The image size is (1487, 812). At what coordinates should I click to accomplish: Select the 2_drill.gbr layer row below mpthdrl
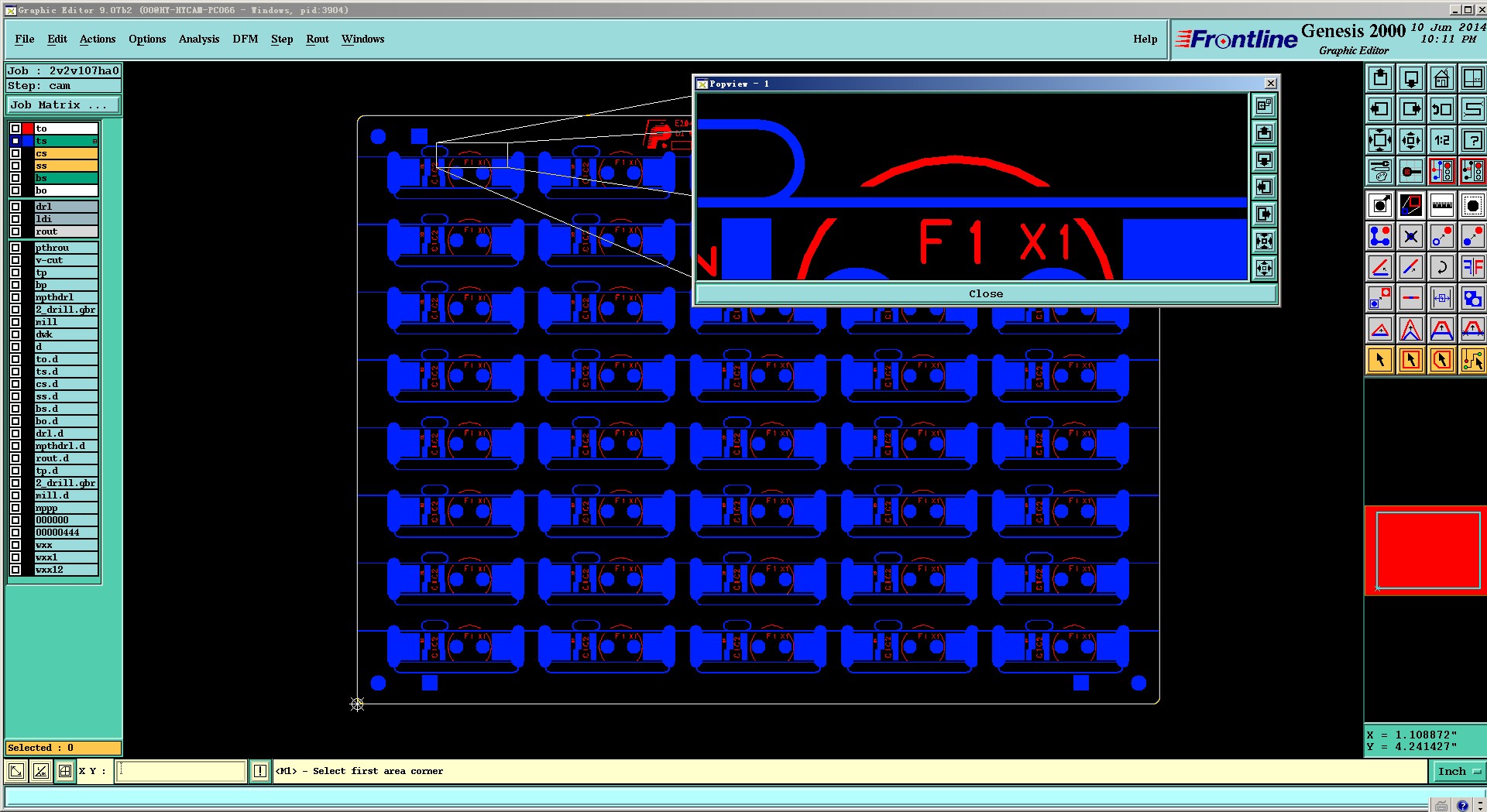click(67, 310)
